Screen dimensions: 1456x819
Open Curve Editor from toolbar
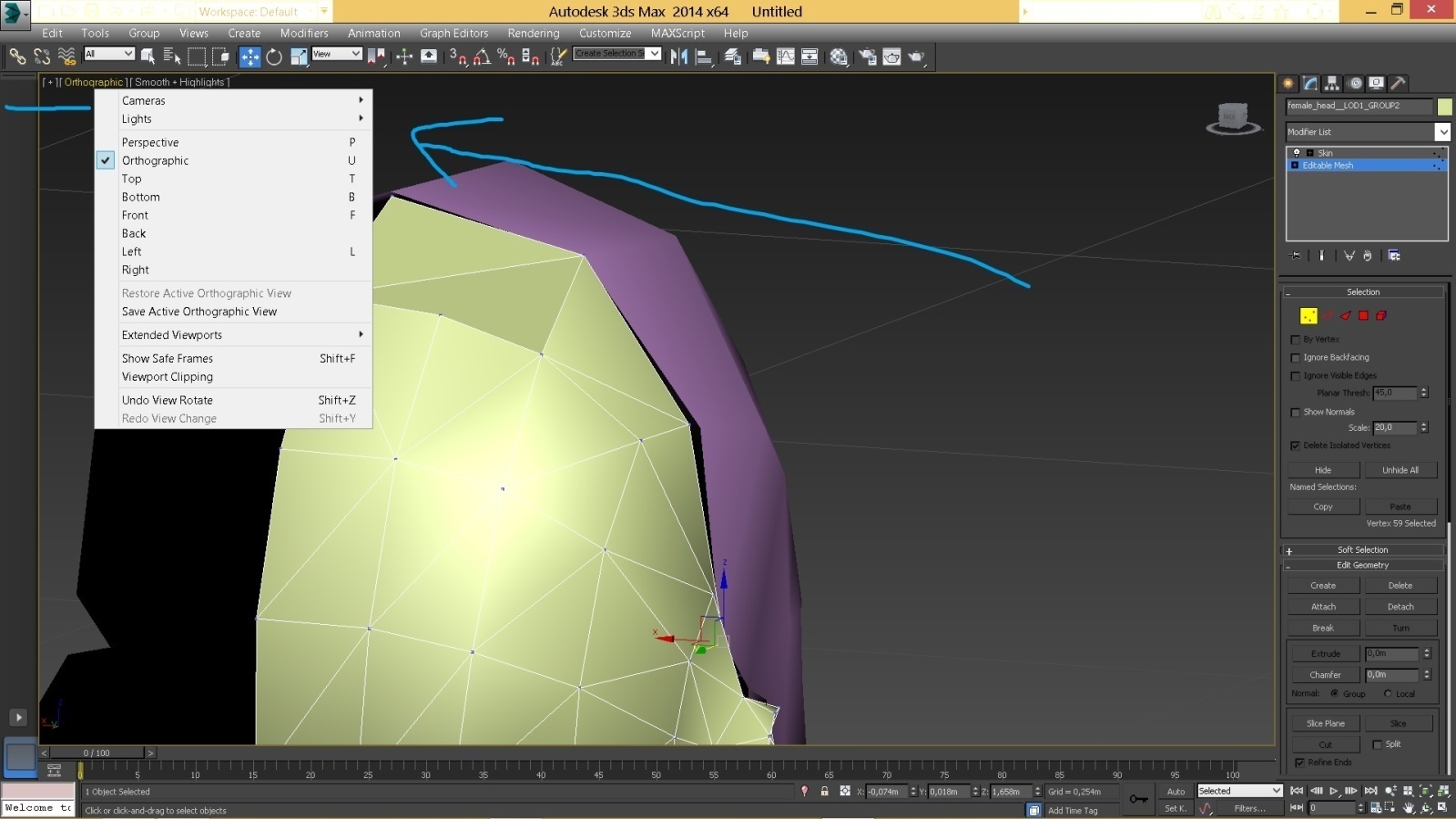[x=785, y=56]
